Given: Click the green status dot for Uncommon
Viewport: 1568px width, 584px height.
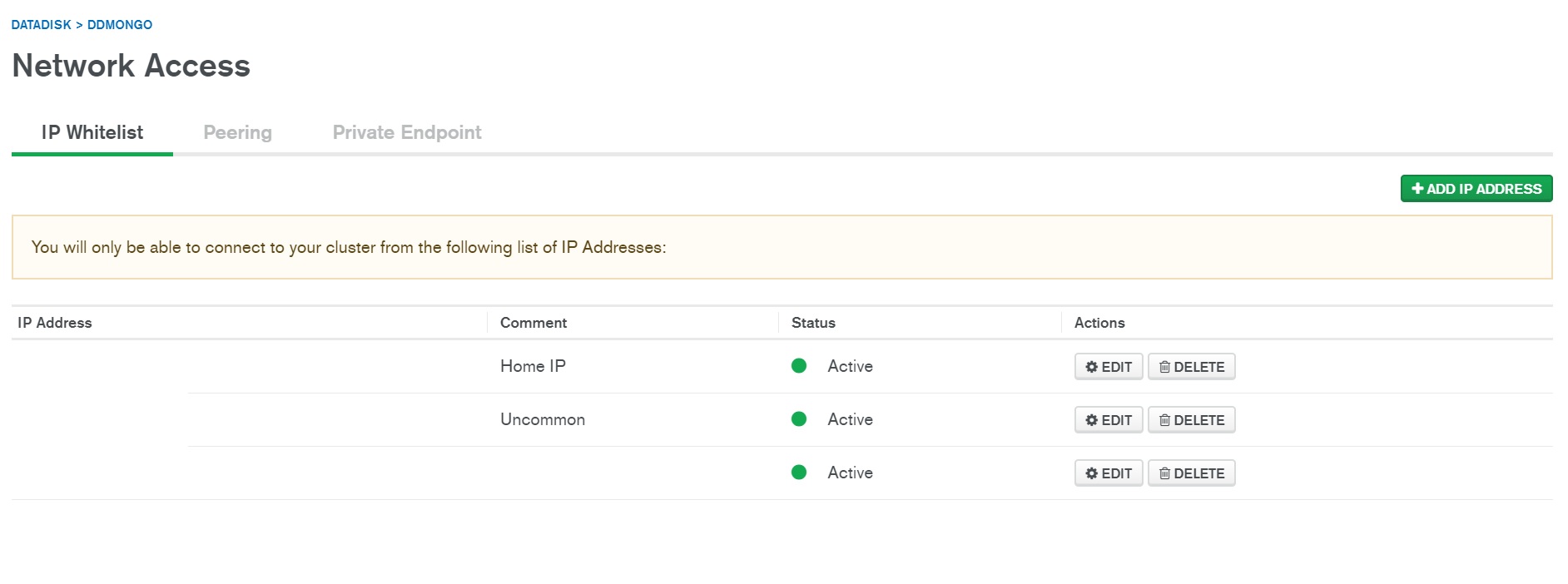Looking at the screenshot, I should (799, 419).
